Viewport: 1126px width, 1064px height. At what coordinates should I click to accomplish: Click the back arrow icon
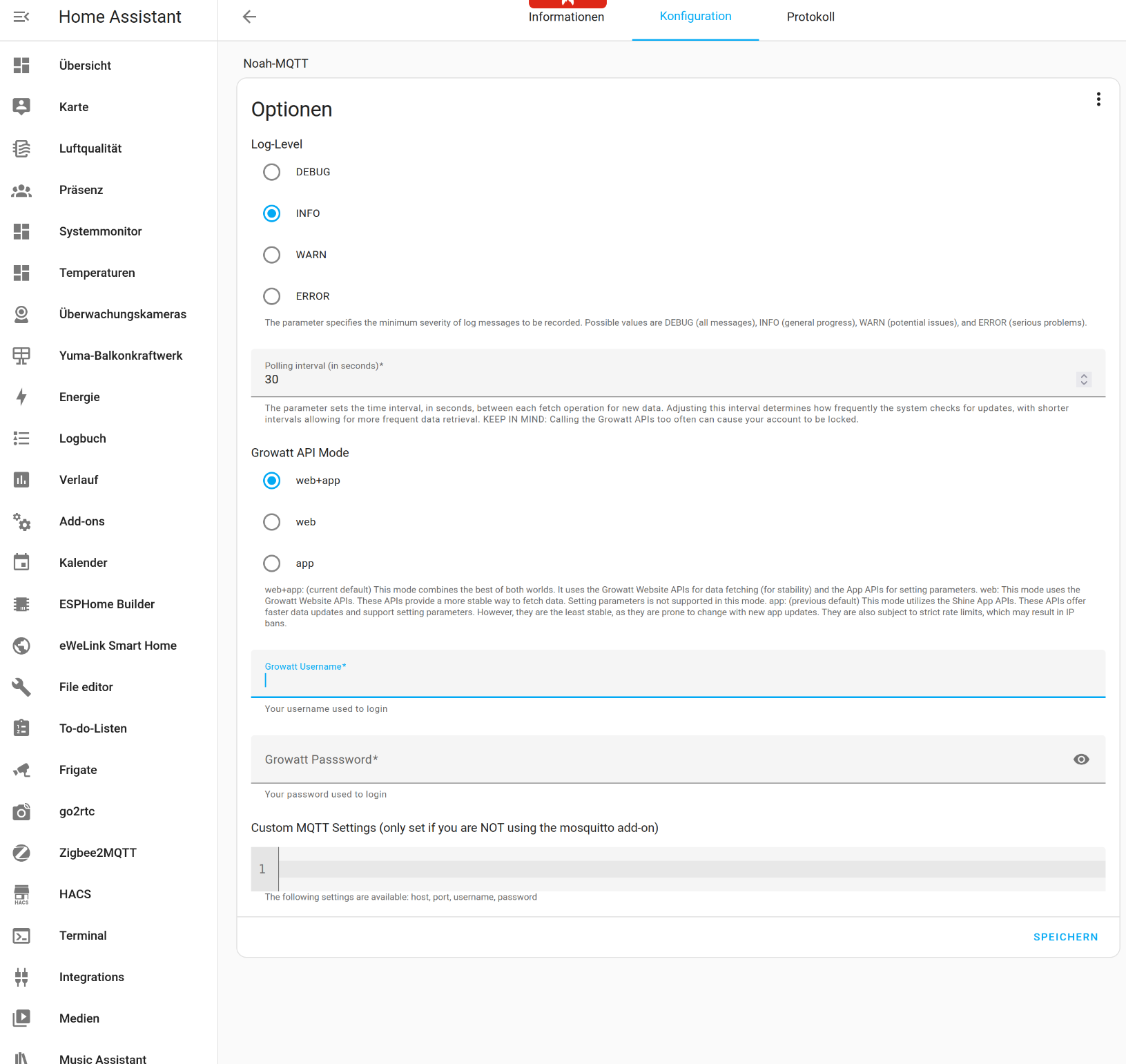click(250, 17)
